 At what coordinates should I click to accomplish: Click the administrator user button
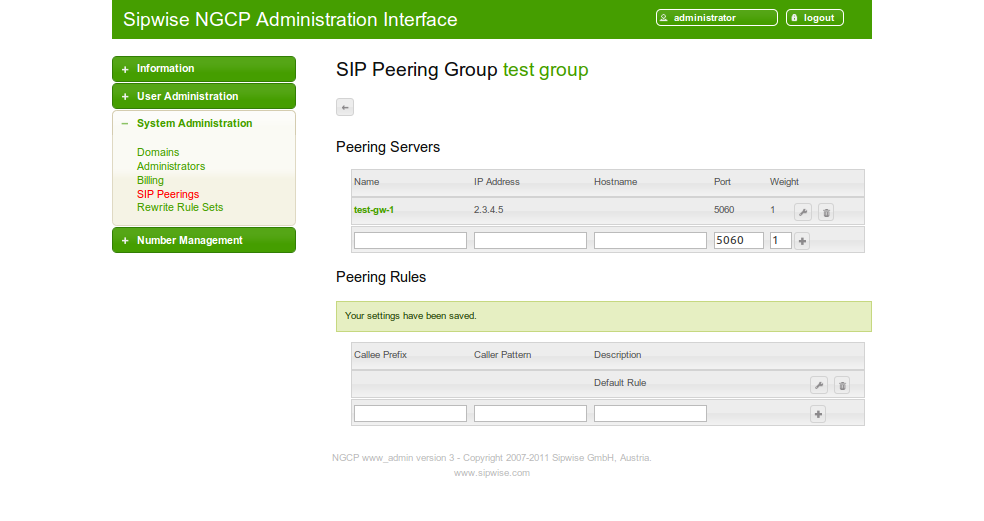click(x=717, y=18)
